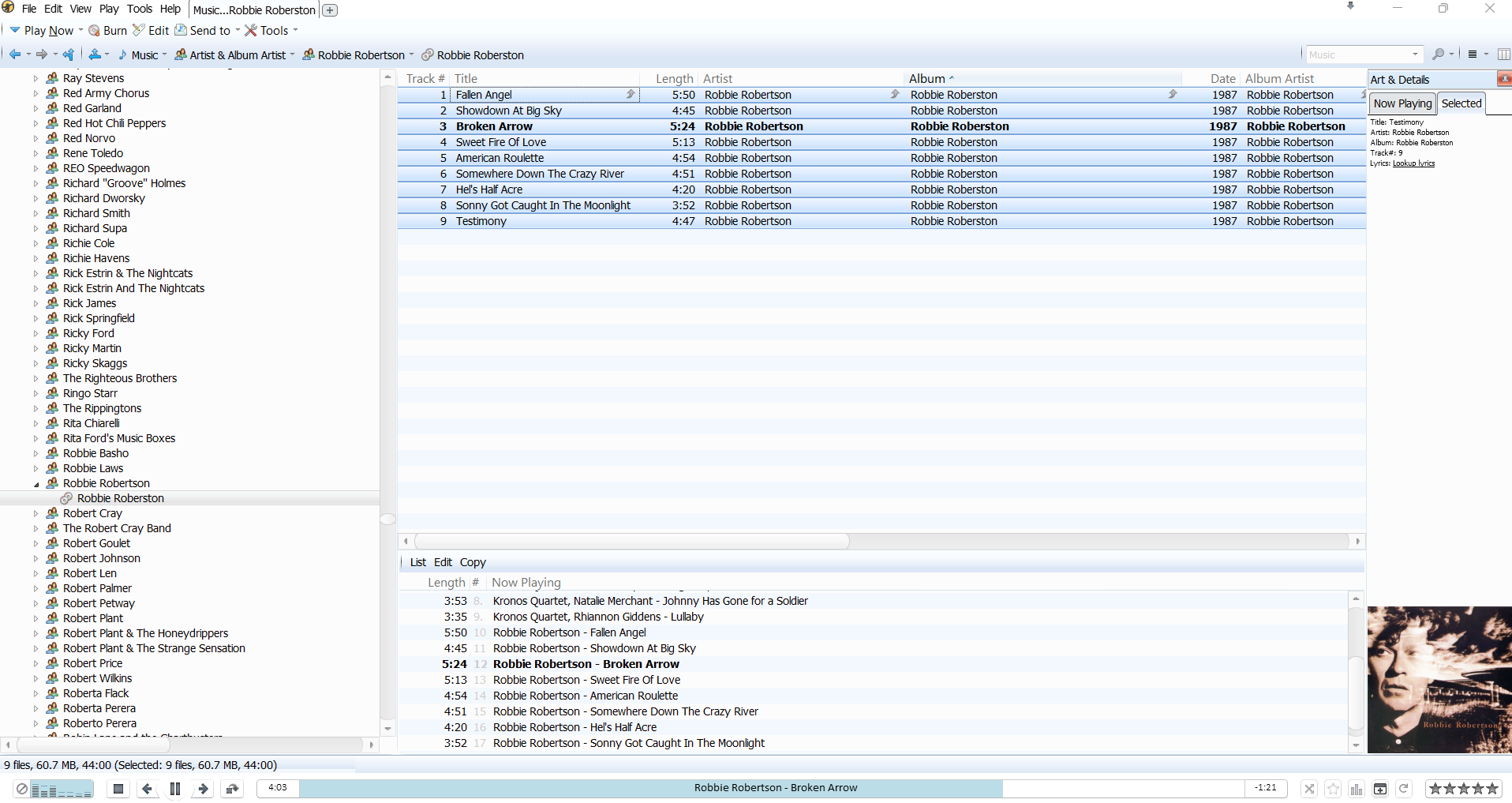The image size is (1512, 803).
Task: Collapse the Robbie Robertson artist node
Action: click(x=36, y=484)
